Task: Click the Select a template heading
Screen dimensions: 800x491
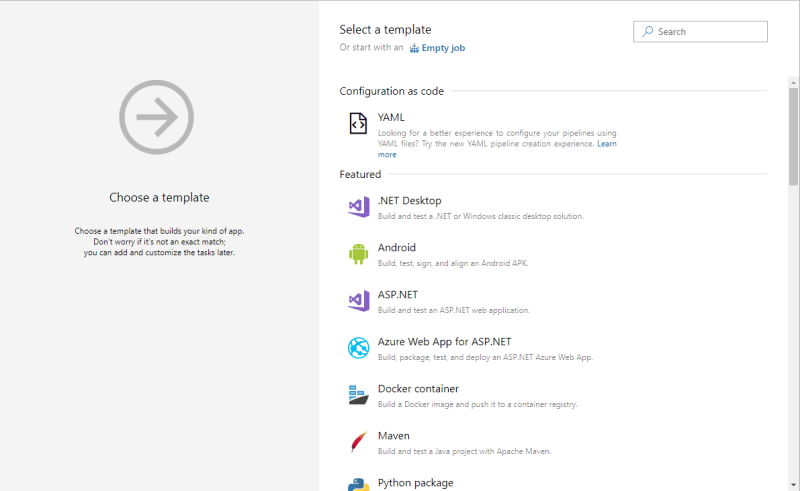Action: [385, 30]
